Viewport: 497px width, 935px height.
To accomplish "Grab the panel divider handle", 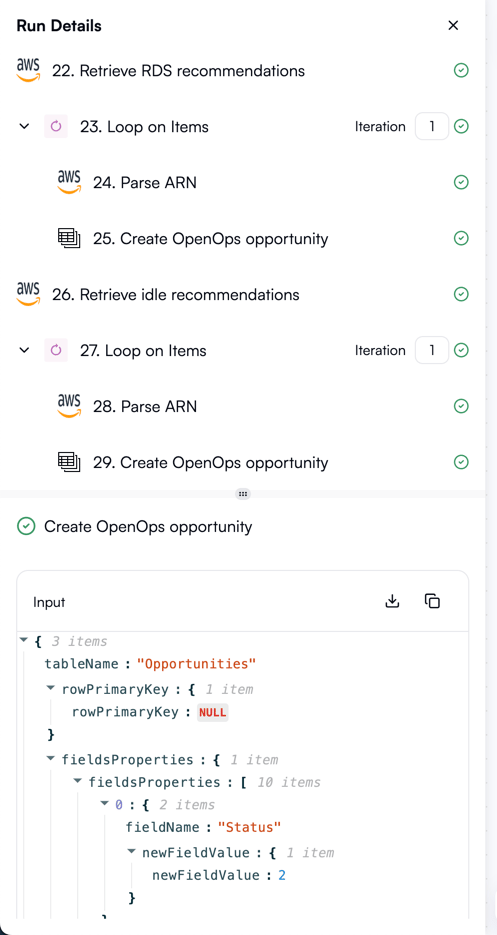I will coord(243,494).
